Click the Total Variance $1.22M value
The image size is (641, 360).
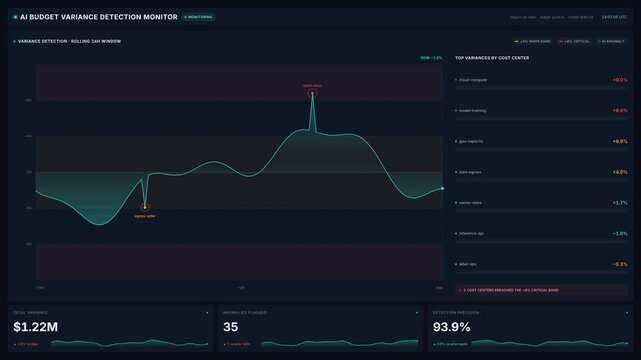pyautogui.click(x=36, y=327)
